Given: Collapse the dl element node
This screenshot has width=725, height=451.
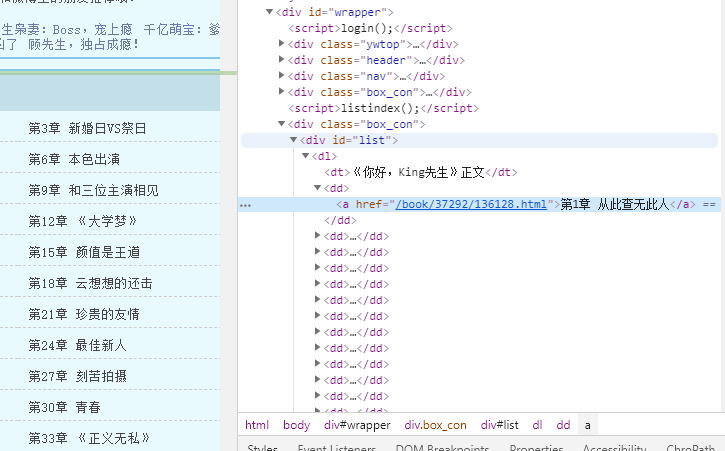Looking at the screenshot, I should pyautogui.click(x=306, y=156).
